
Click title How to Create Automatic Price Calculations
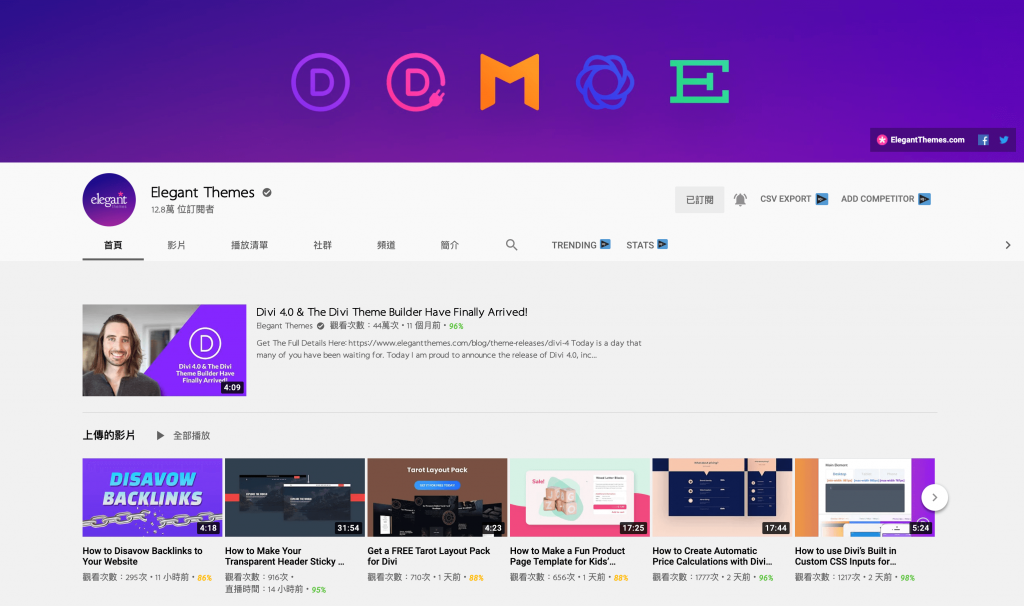712,556
